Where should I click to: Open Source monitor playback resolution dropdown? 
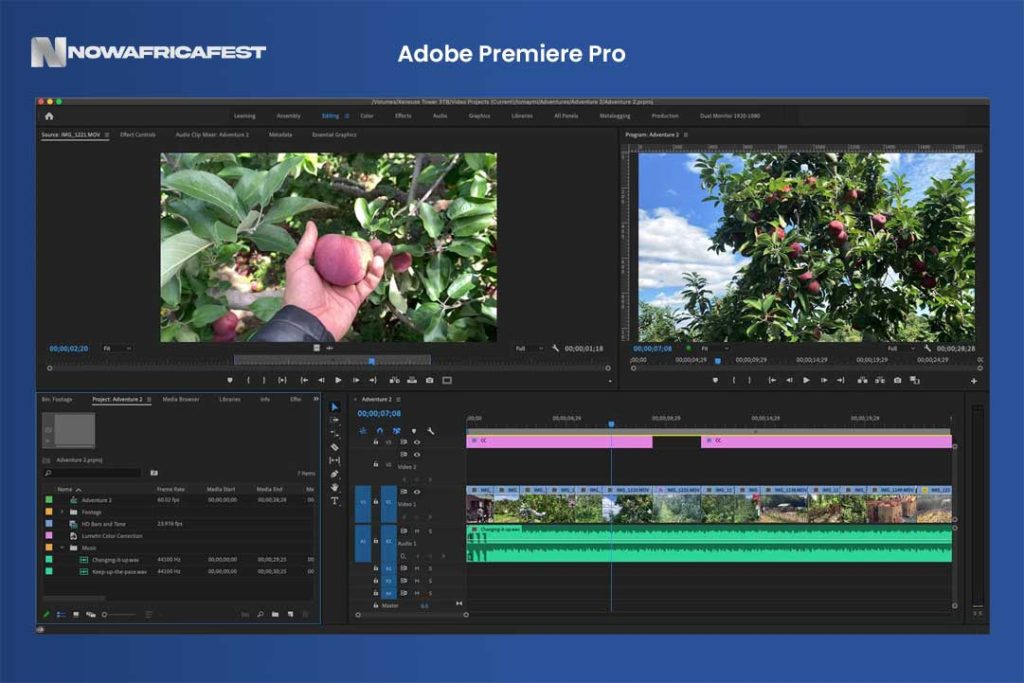click(x=529, y=349)
